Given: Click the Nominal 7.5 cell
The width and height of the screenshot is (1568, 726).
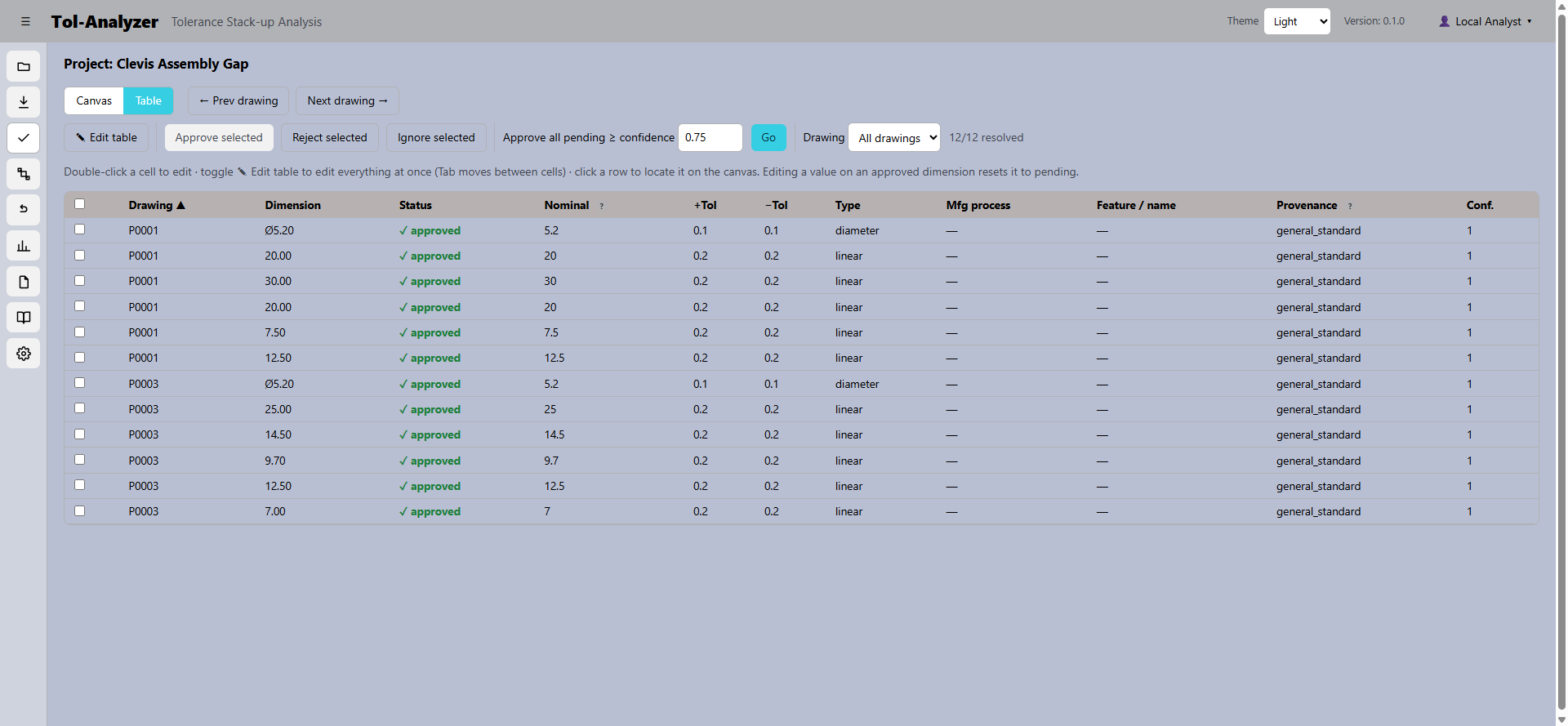Looking at the screenshot, I should 551,332.
